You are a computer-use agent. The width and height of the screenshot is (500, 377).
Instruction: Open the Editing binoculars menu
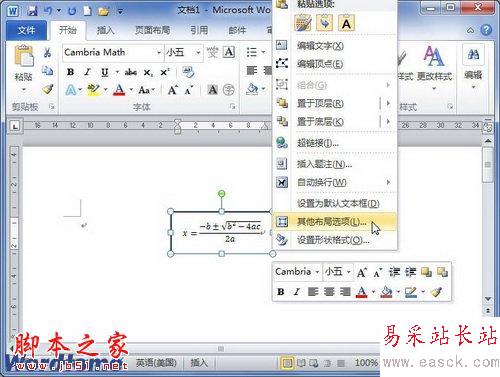tap(473, 68)
